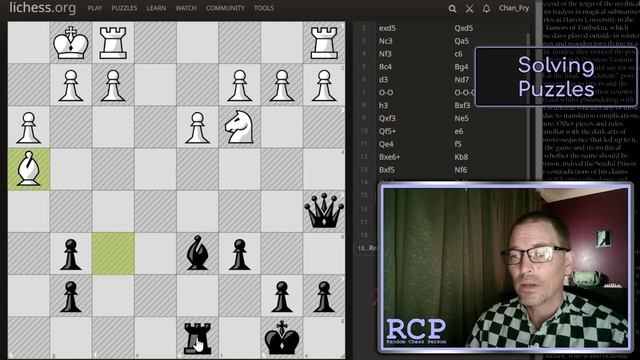640x360 pixels.
Task: Jump to move Ne5 in move list
Action: 462,118
